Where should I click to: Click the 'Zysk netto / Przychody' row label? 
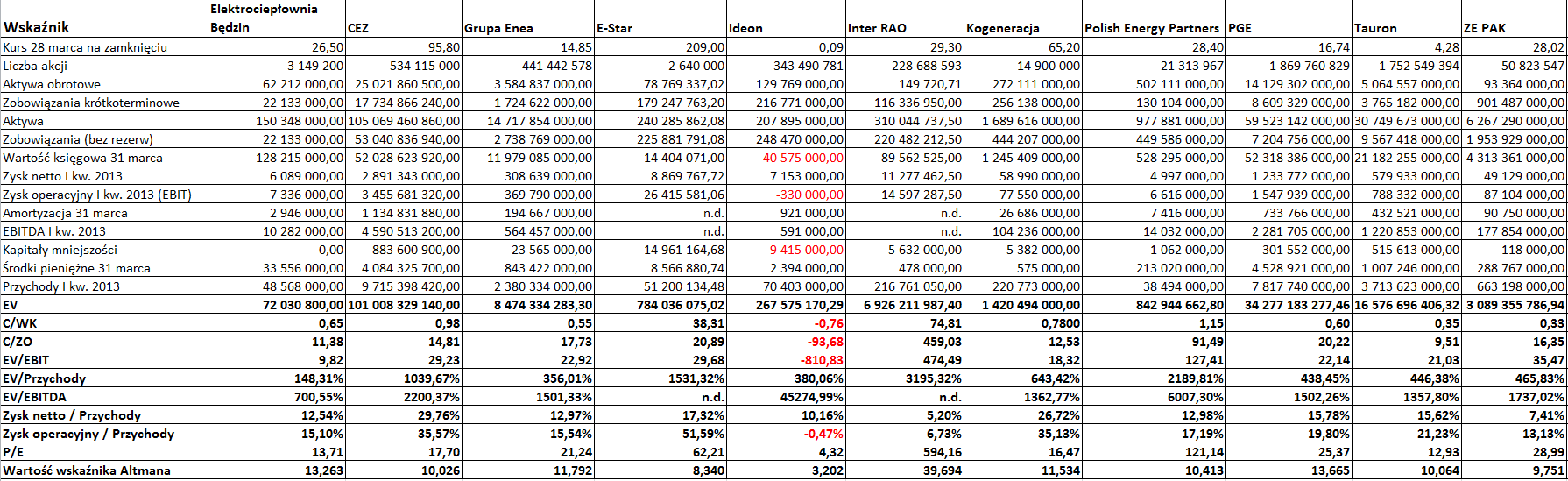click(72, 415)
